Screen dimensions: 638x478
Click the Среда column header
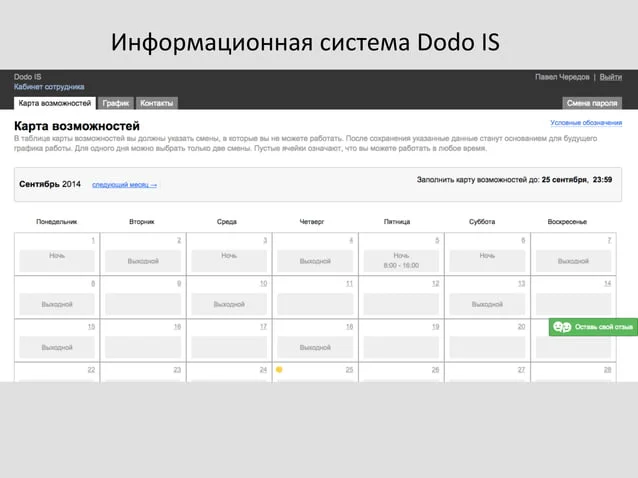click(x=227, y=222)
